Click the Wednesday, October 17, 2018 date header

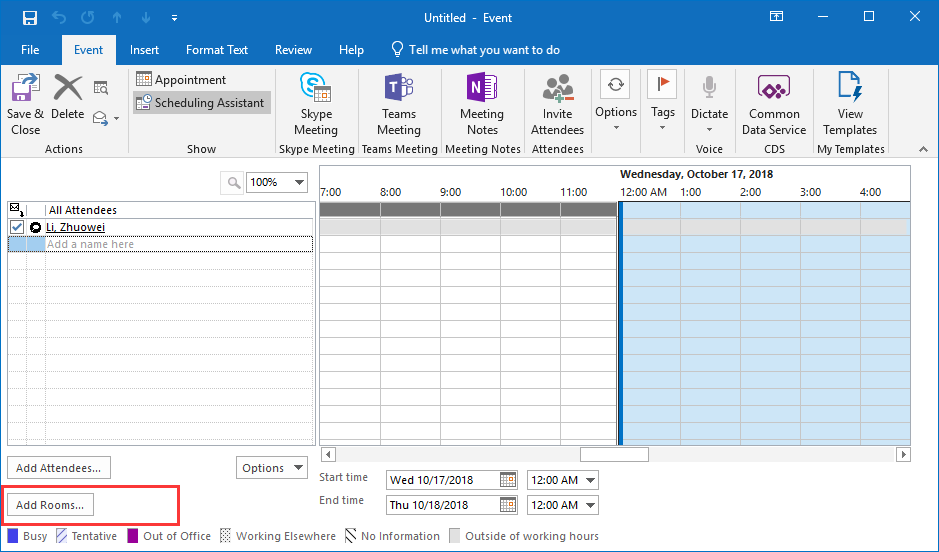696,174
